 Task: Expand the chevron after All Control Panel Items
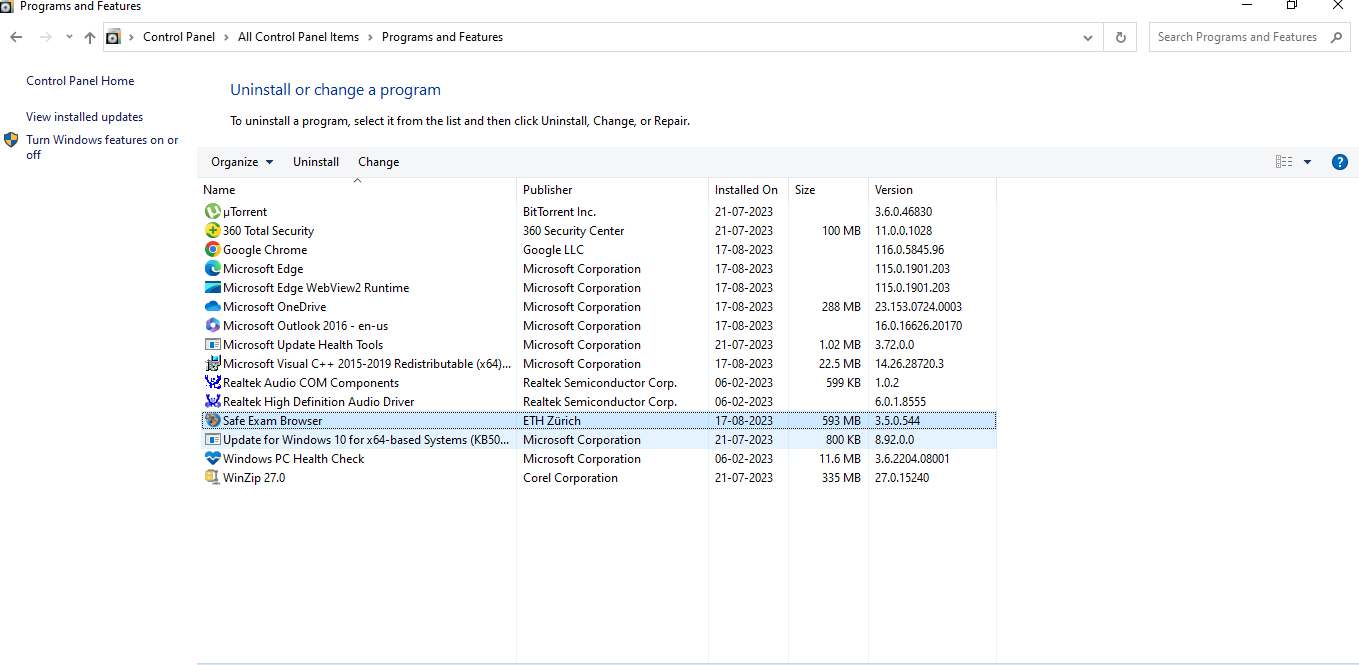pos(370,37)
